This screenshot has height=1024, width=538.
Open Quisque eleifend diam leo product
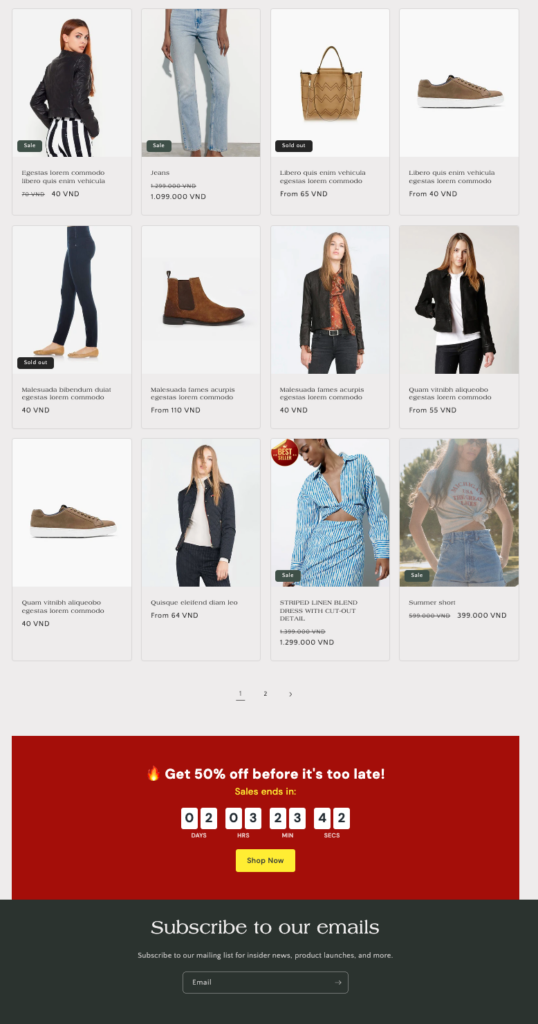194,603
